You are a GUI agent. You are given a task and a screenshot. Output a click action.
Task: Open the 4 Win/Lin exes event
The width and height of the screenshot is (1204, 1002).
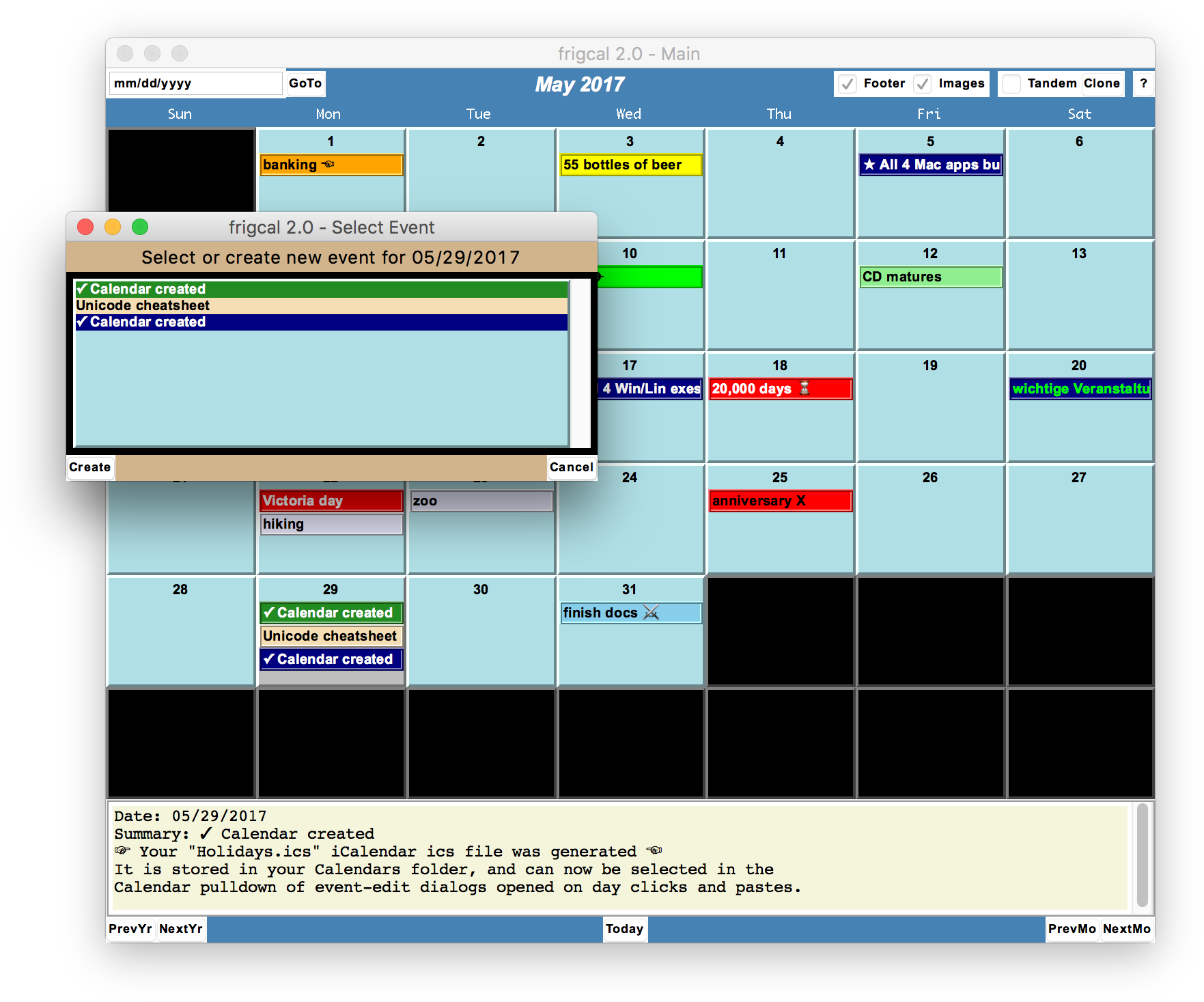[x=650, y=389]
